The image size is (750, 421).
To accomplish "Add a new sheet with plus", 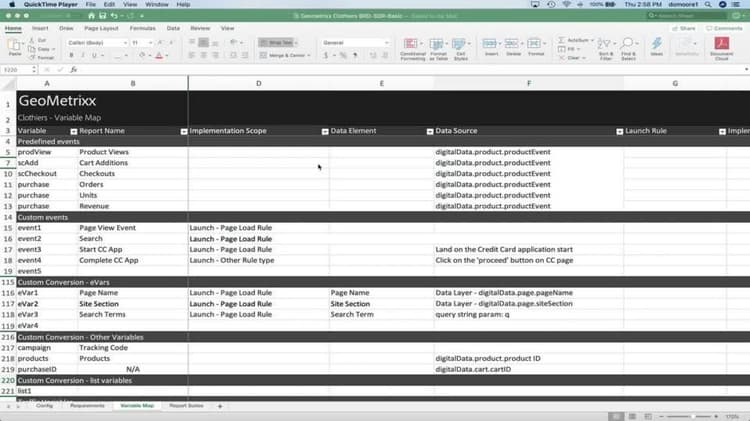I will click(220, 406).
